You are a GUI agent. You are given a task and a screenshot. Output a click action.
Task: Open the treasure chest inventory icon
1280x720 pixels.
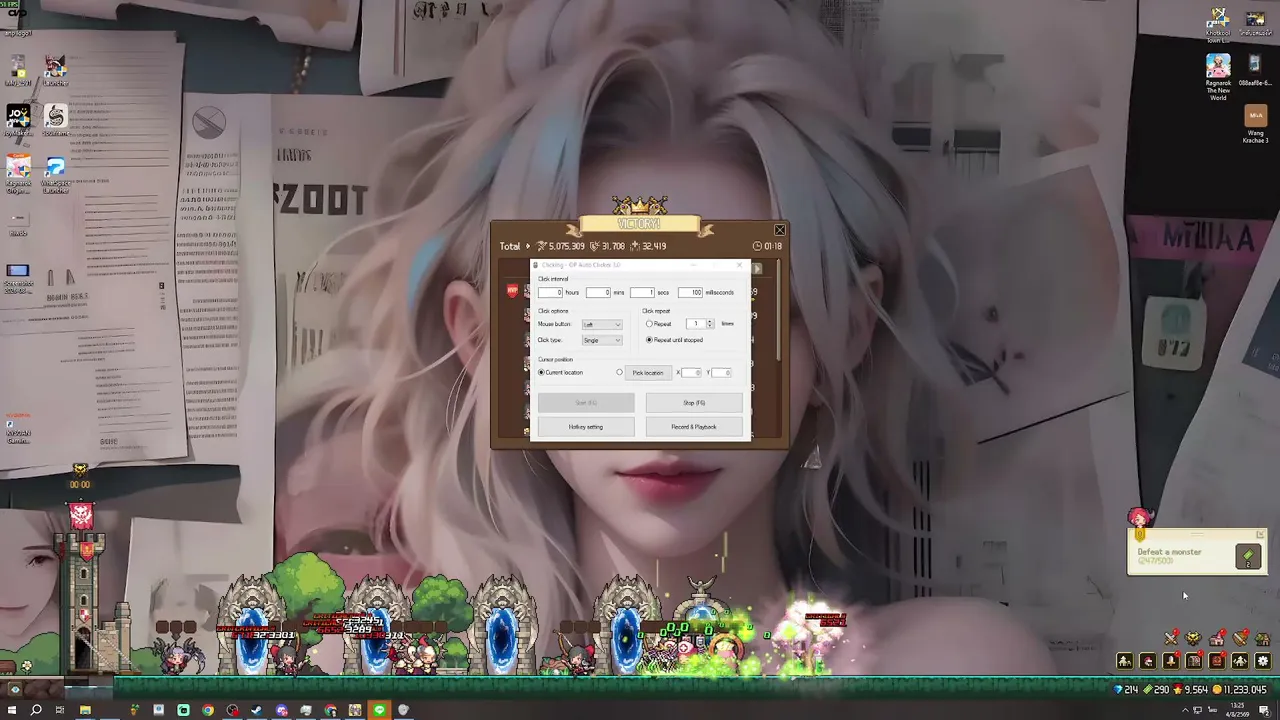click(1194, 661)
